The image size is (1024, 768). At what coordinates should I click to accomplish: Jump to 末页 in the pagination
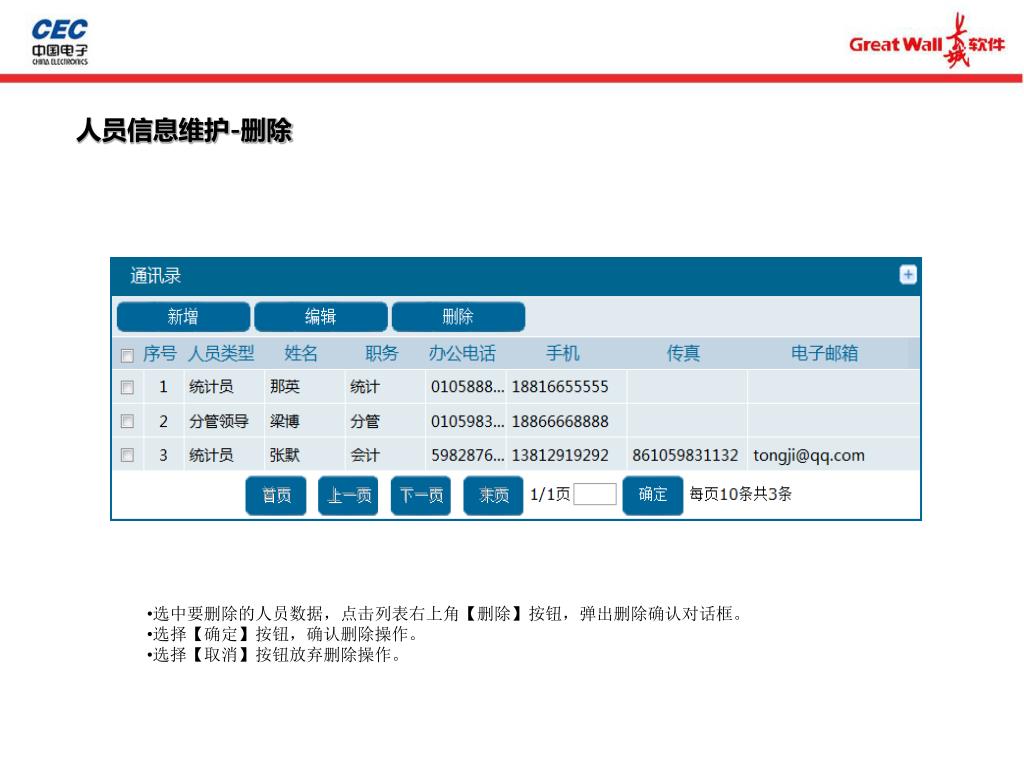tap(493, 496)
